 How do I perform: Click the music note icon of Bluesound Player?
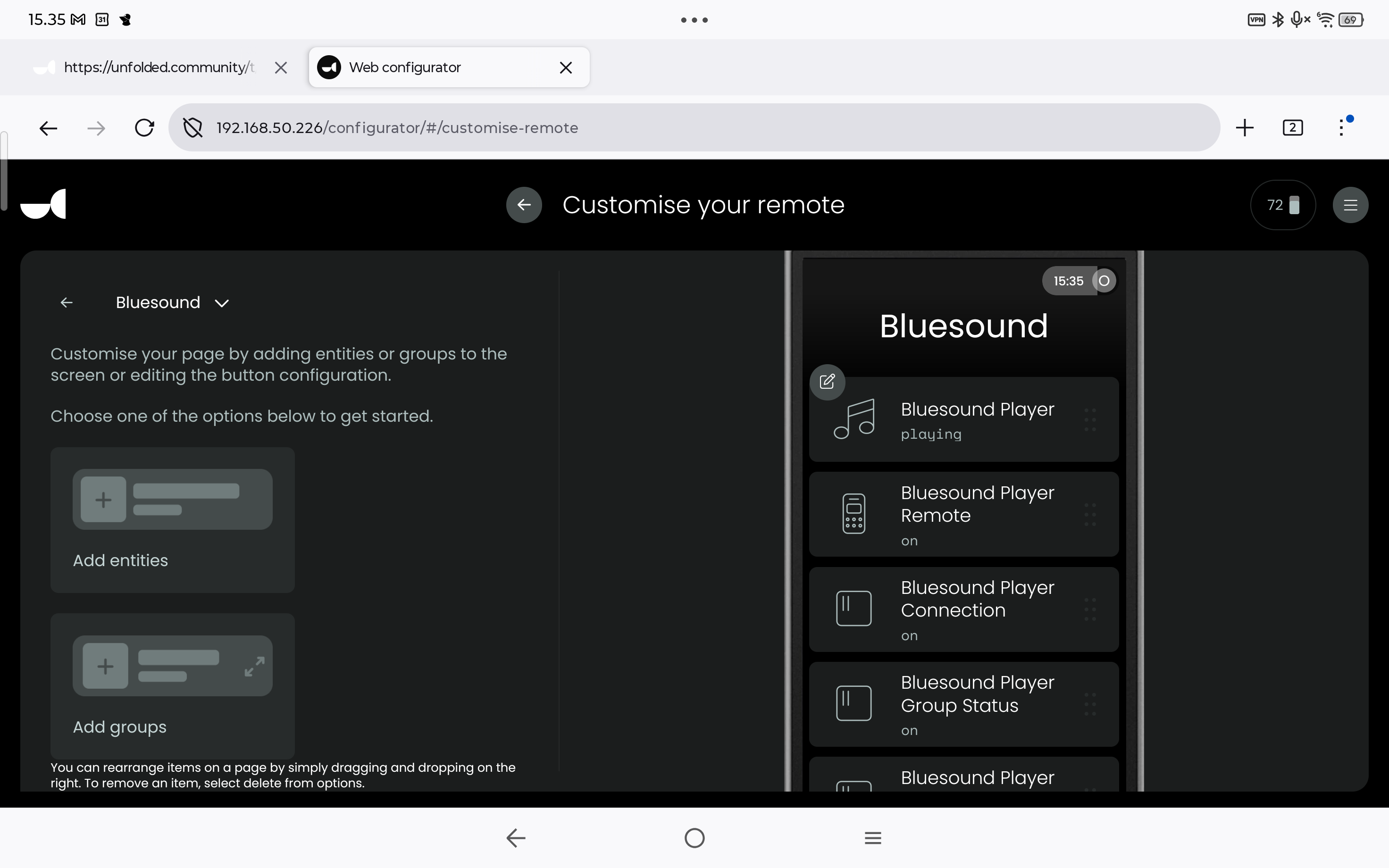[x=854, y=419]
